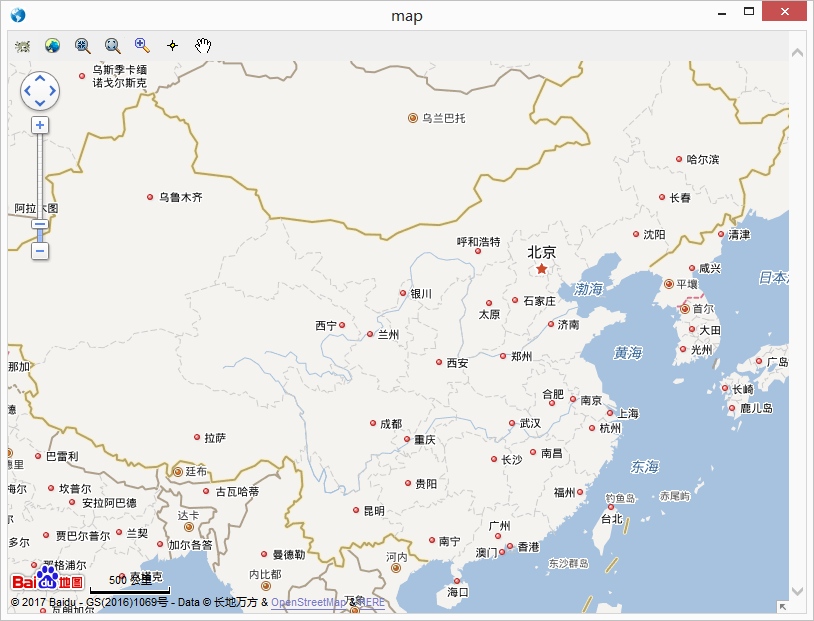
Task: Click the scroll up arrow at right
Action: point(797,52)
